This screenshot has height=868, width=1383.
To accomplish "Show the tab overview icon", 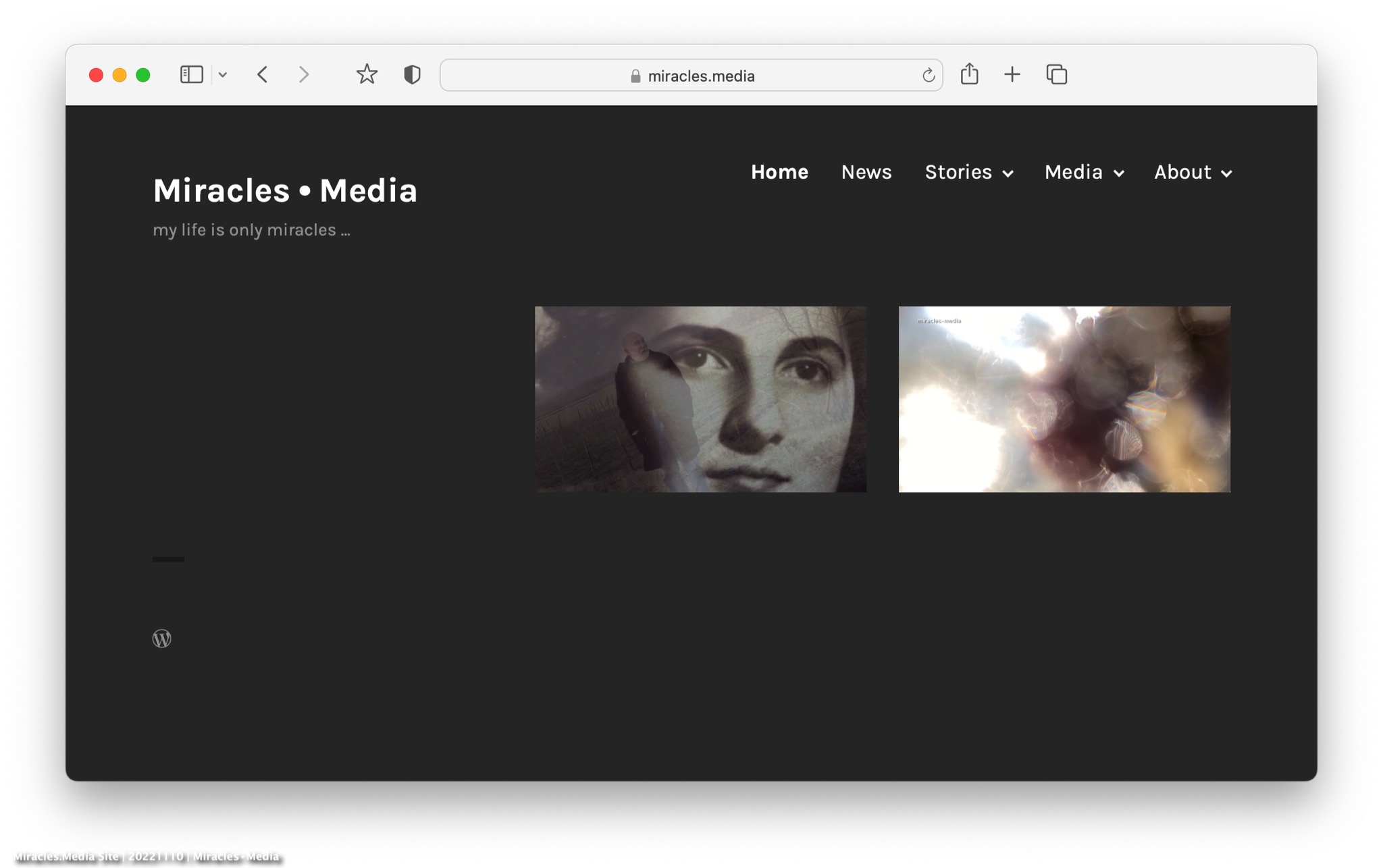I will click(x=1056, y=74).
